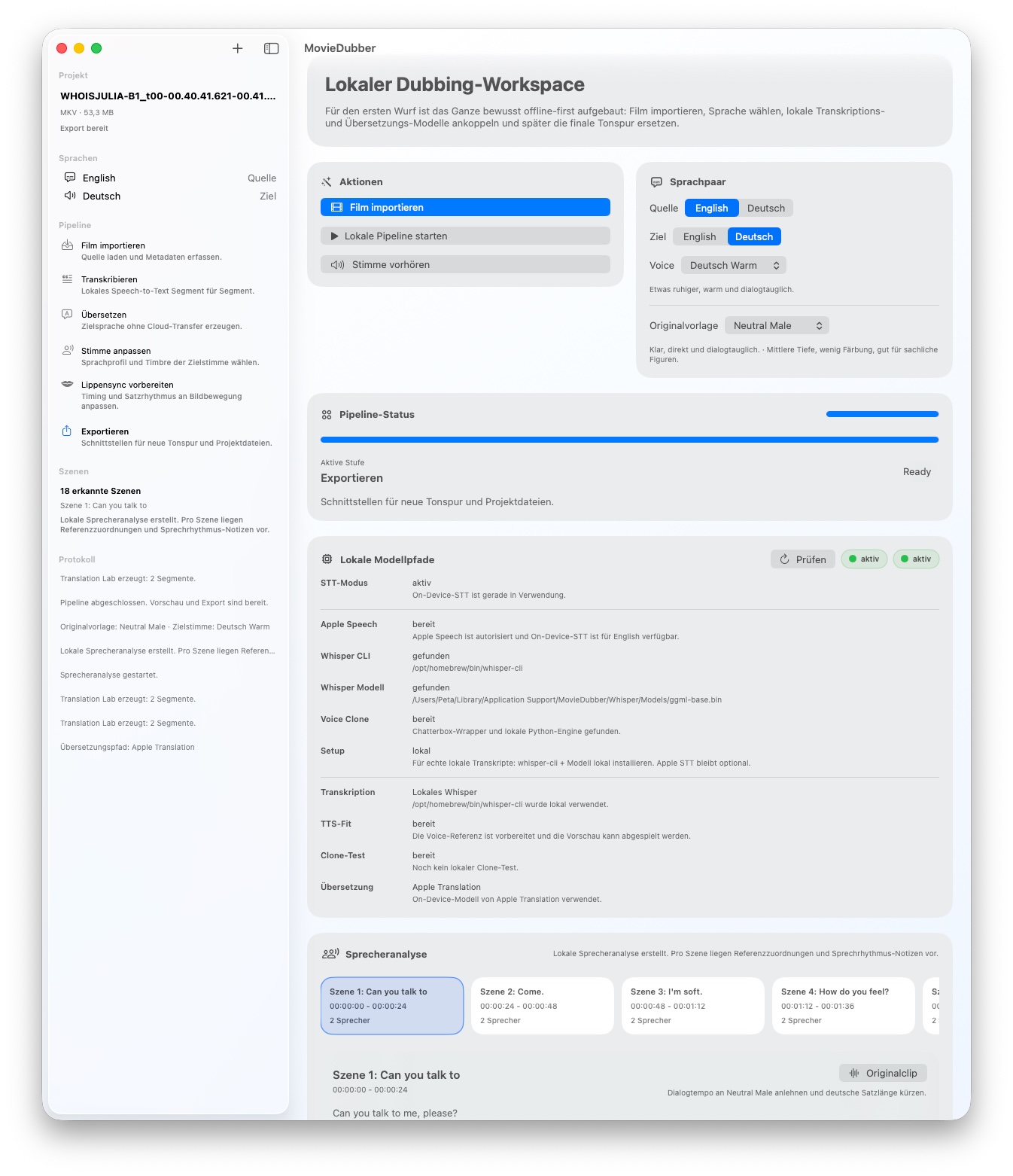This screenshot has width=1013, height=1176.
Task: Click the project file name WHOISJULIA-B1_t00
Action: point(168,96)
